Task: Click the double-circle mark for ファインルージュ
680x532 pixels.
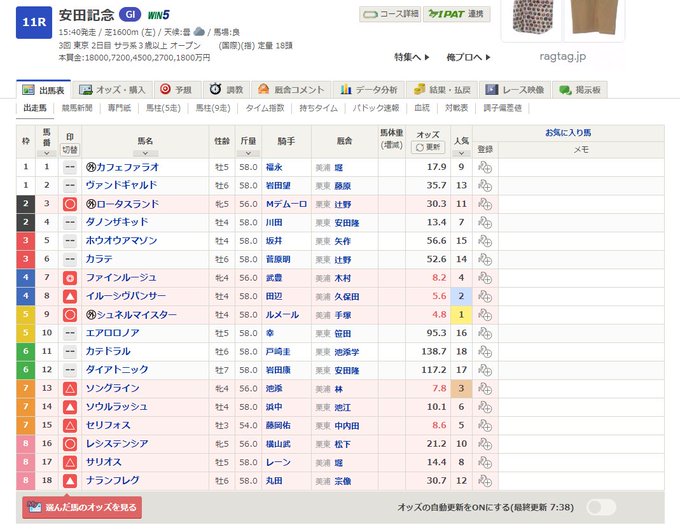Action: pos(70,278)
